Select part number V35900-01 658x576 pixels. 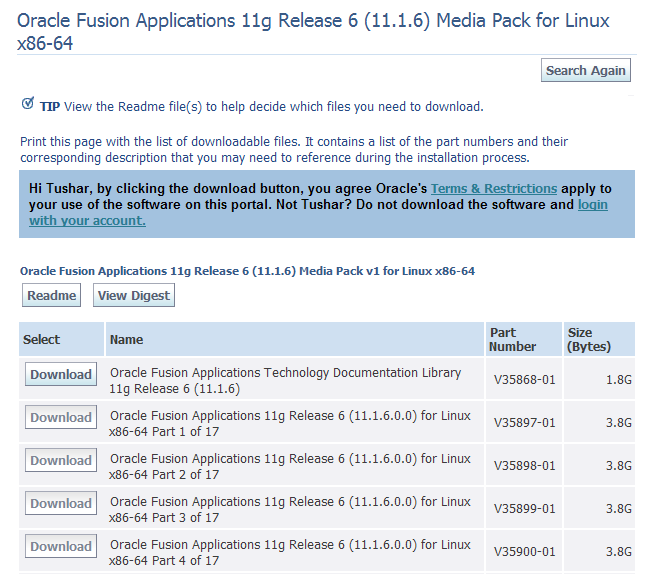[x=525, y=552]
